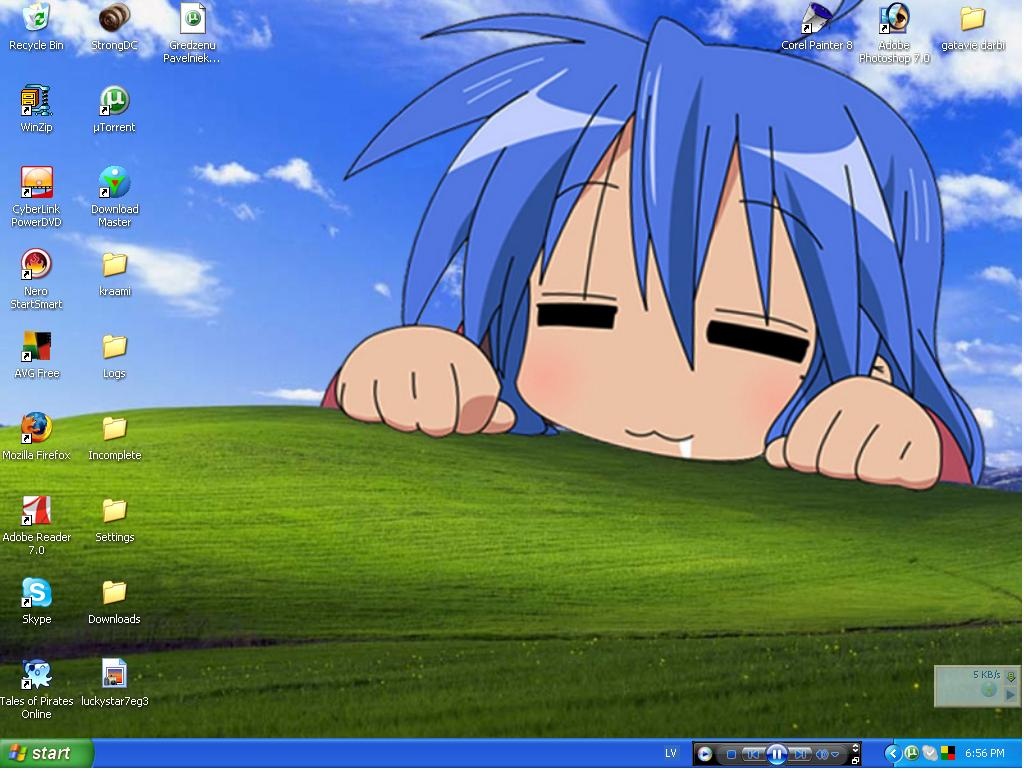
Task: Click the globe icon in floating widget
Action: point(989,690)
